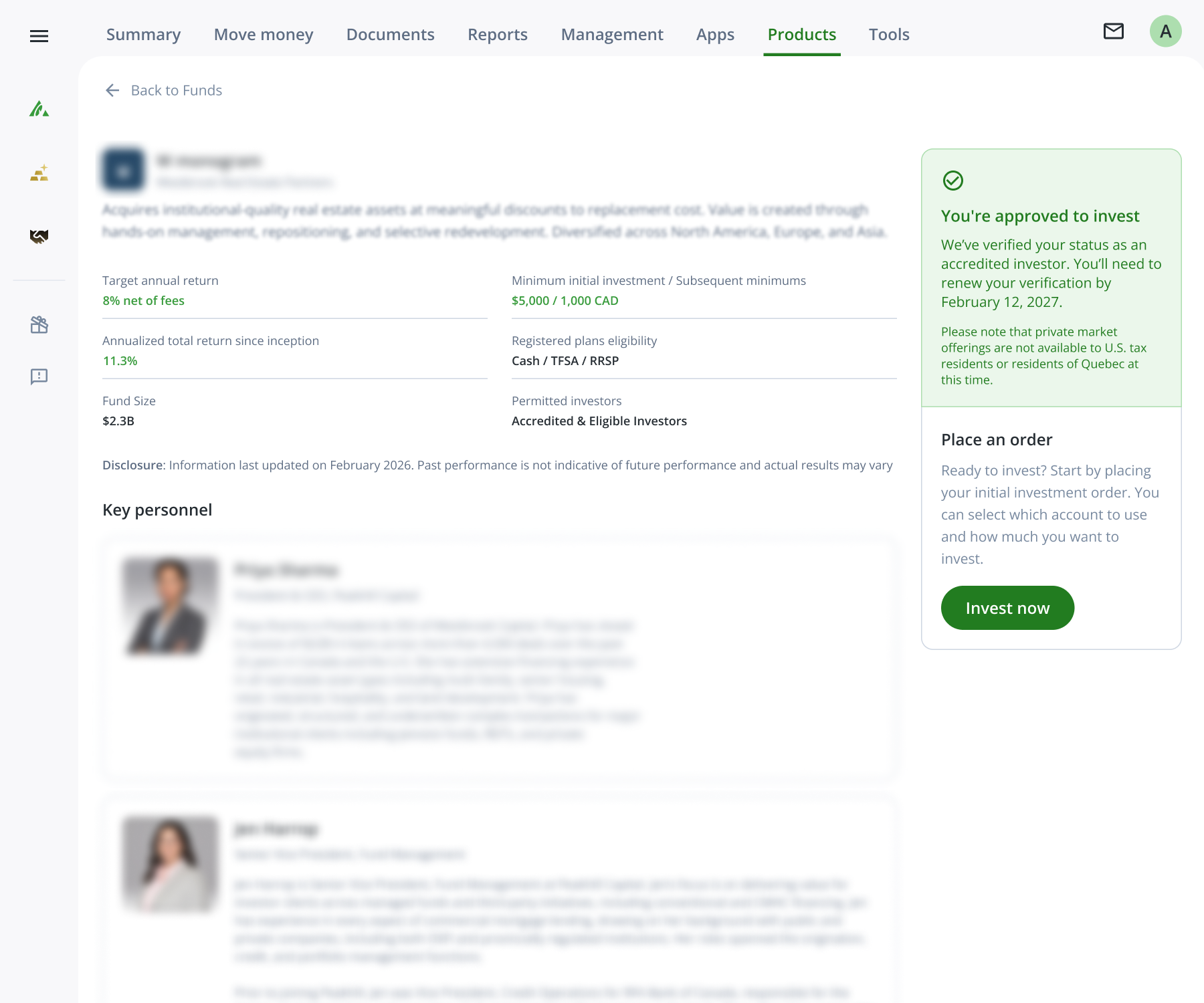Screen dimensions: 1204x1003
Task: Click the green mountain logo in sidebar
Action: (39, 108)
